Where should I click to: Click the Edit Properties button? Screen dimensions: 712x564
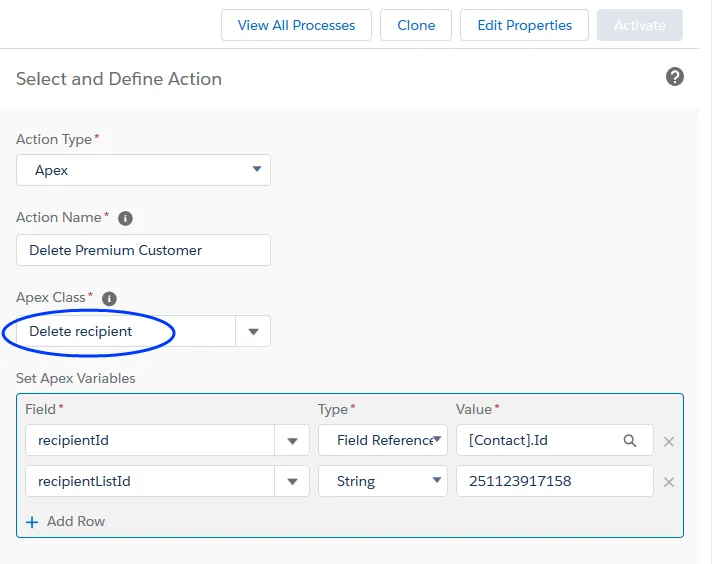tap(524, 25)
